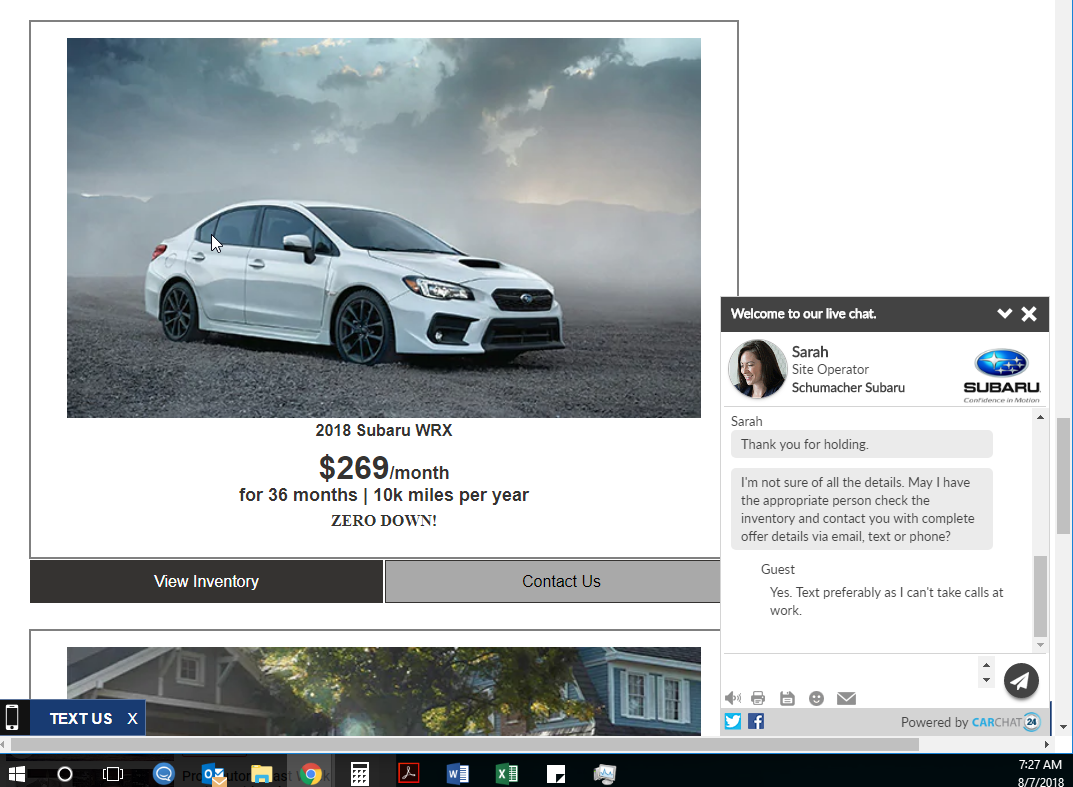Step the chat input box upward arrow
Viewport: 1073px width, 787px height.
click(x=986, y=665)
